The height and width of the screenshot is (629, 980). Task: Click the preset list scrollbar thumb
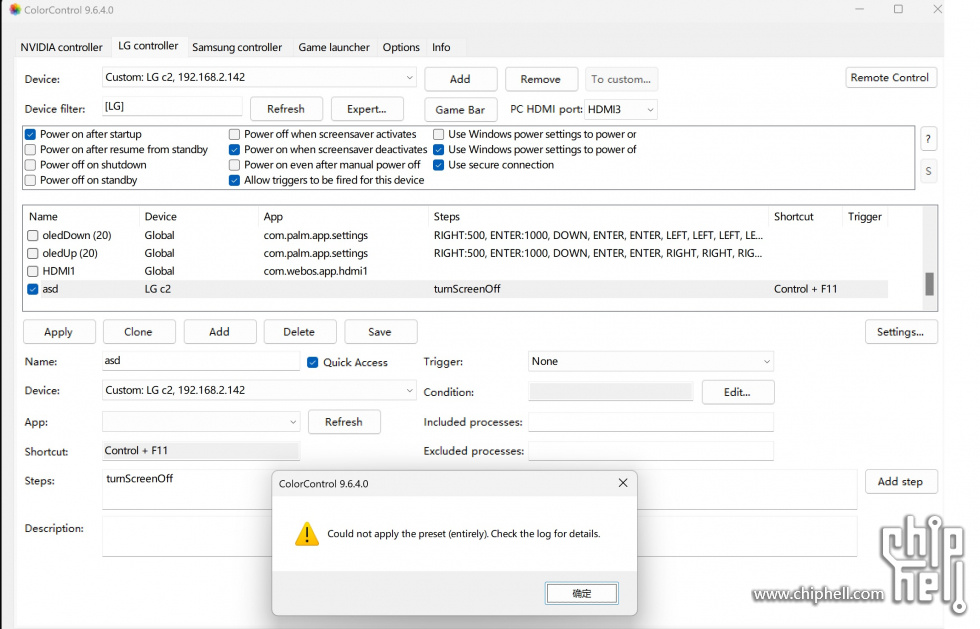[929, 284]
